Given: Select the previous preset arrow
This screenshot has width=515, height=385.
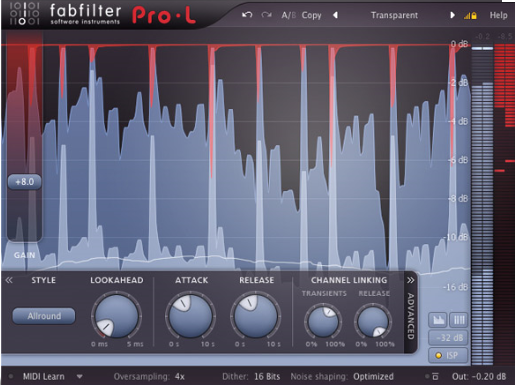Looking at the screenshot, I should (335, 15).
